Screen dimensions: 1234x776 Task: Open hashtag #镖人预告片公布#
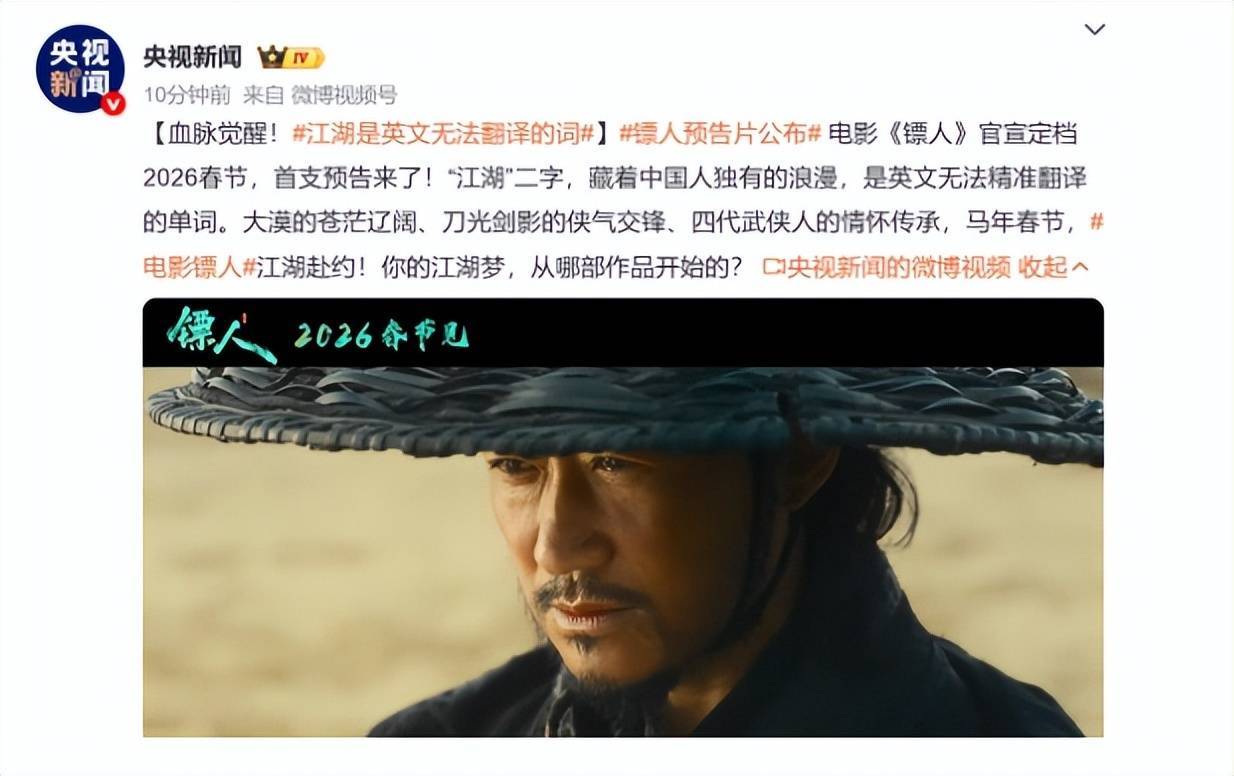[x=720, y=133]
